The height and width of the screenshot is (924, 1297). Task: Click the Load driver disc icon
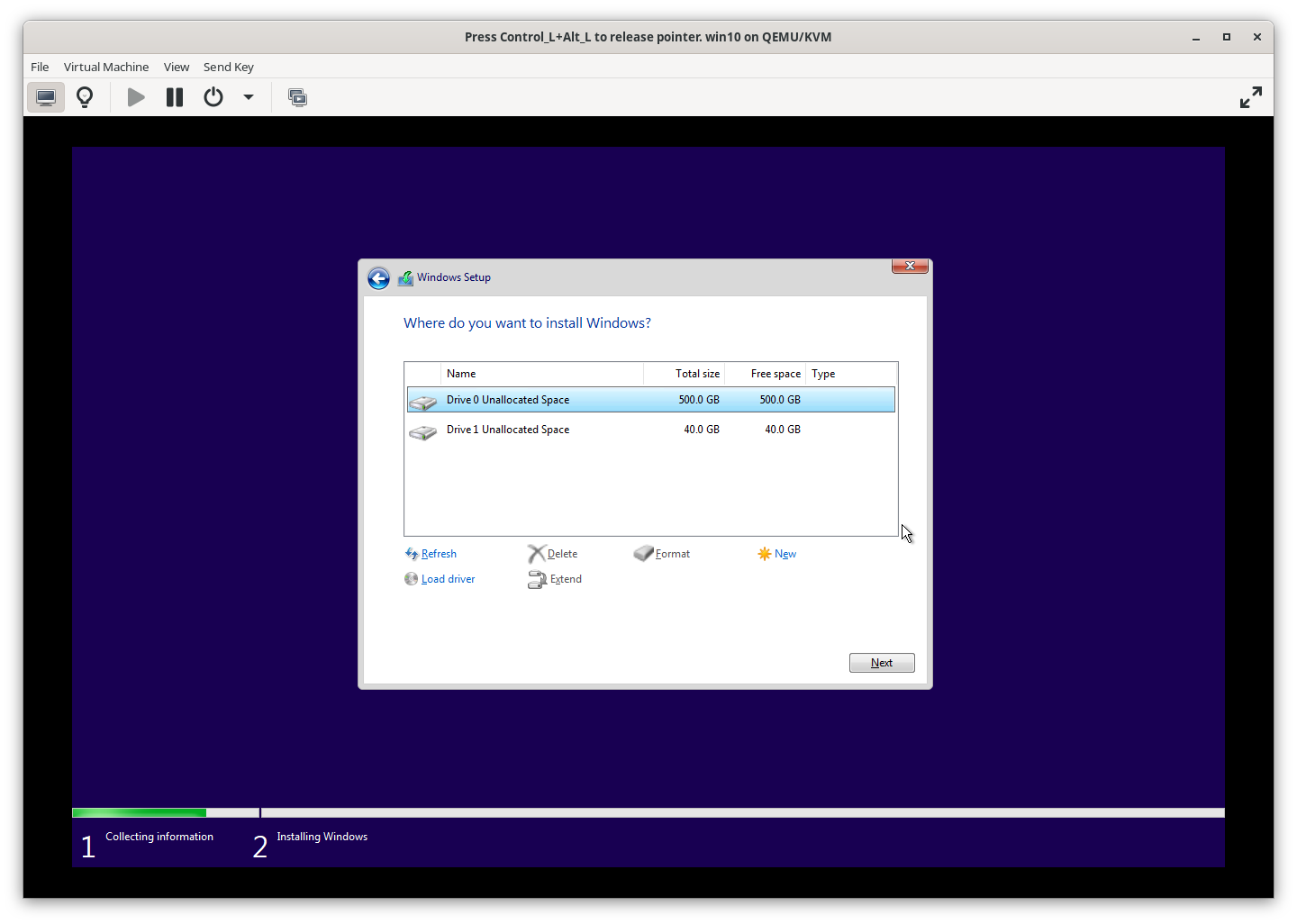click(412, 579)
